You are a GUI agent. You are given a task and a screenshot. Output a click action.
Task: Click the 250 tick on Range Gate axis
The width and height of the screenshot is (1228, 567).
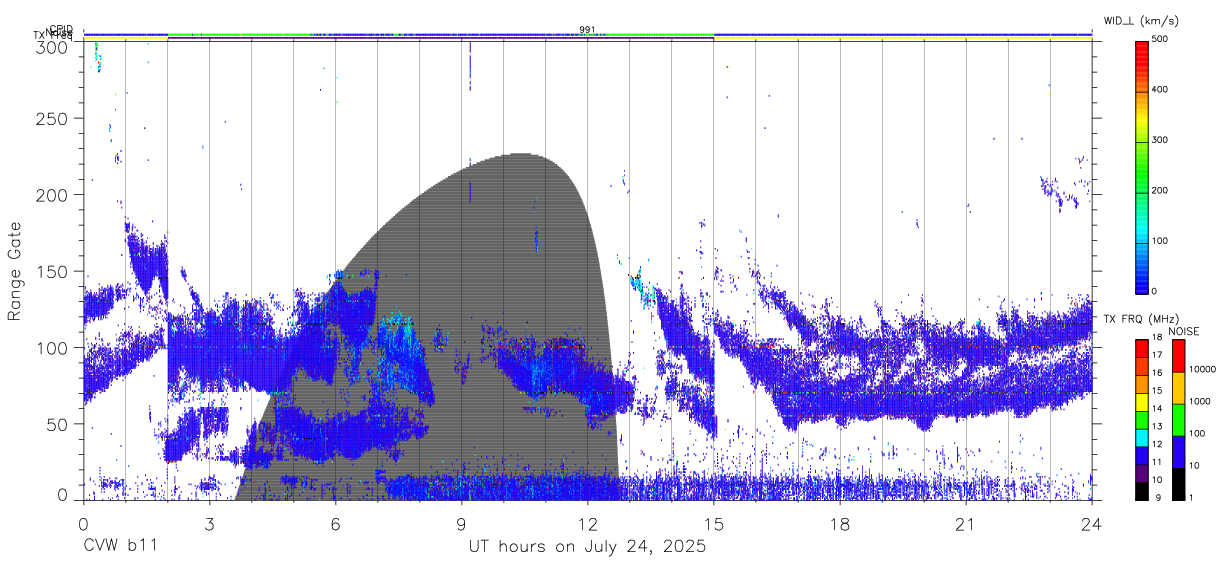coord(51,118)
